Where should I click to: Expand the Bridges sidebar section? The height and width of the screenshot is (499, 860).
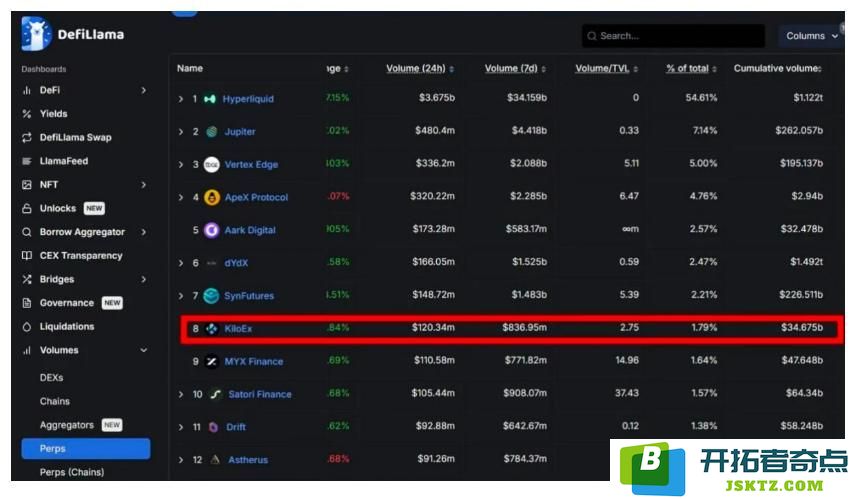pos(144,279)
